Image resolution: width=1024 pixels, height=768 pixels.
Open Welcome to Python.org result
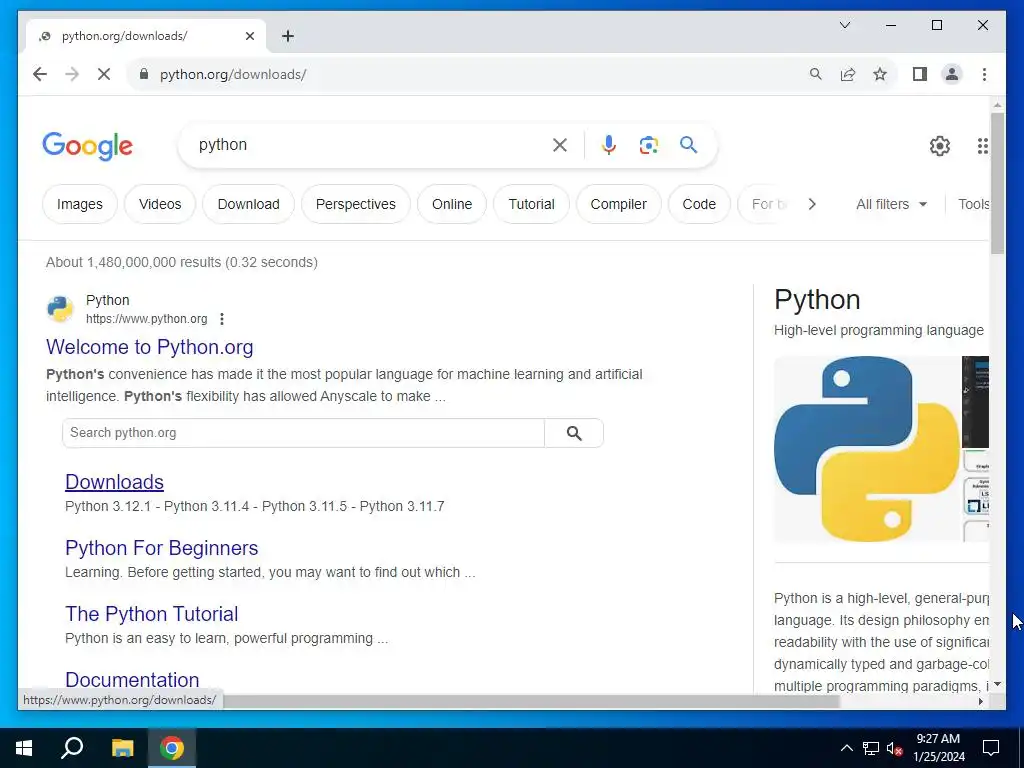click(x=150, y=347)
